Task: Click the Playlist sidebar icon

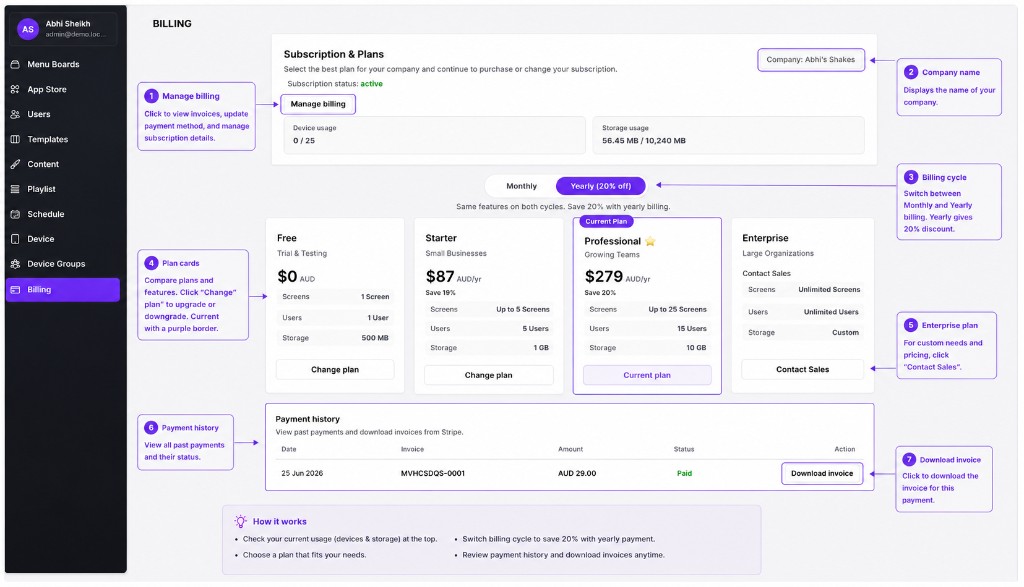Action: (15, 189)
